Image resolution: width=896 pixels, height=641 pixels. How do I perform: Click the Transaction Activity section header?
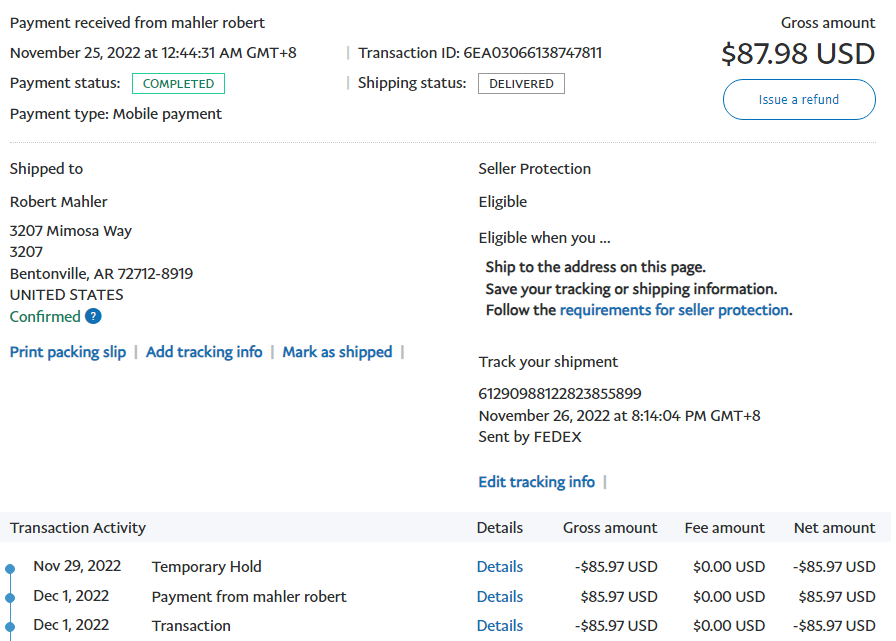click(x=78, y=528)
